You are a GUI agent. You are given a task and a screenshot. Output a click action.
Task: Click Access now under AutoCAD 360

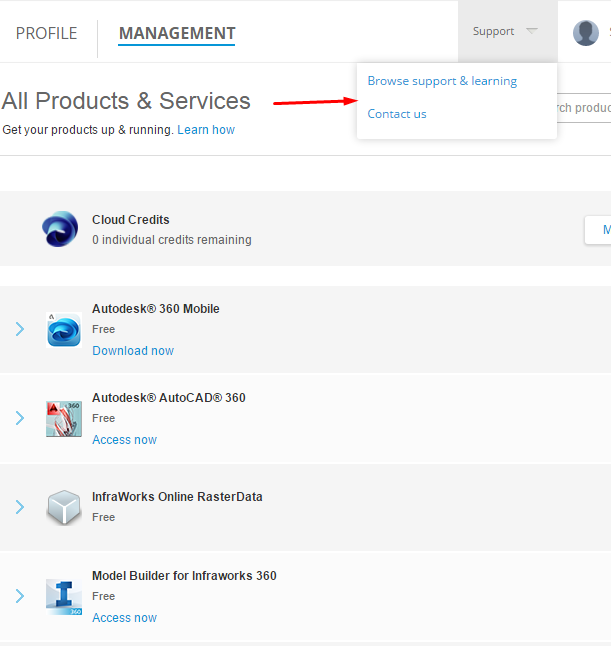[x=124, y=440]
